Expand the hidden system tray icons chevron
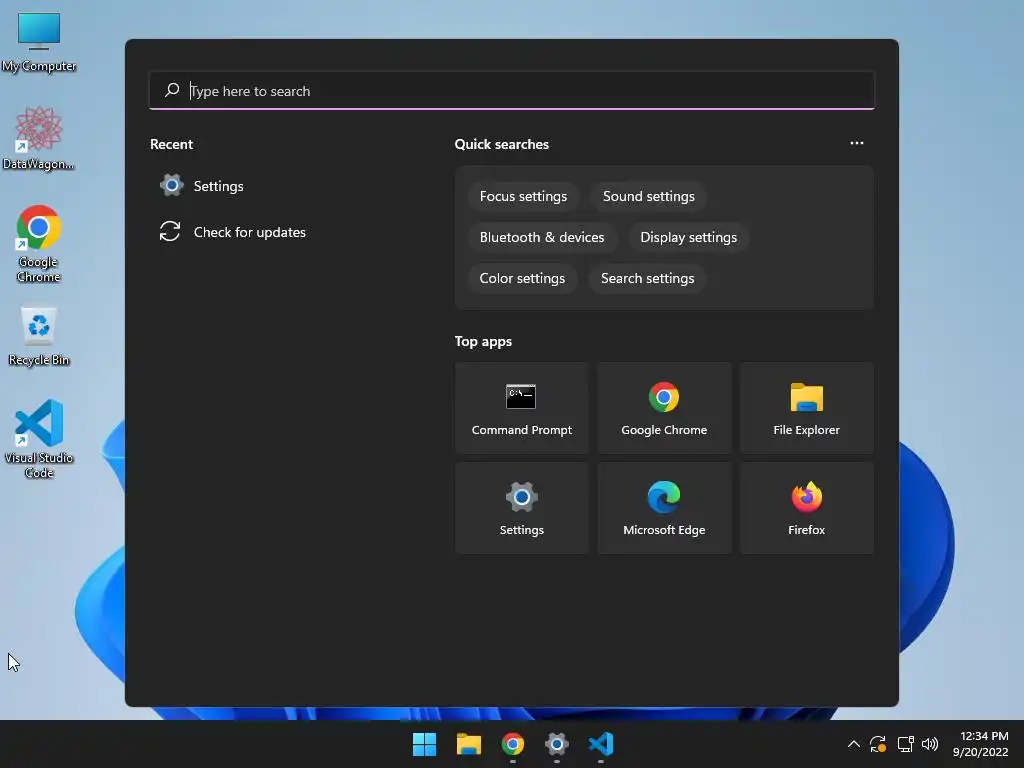Screen dimensions: 1024x768 (854, 744)
